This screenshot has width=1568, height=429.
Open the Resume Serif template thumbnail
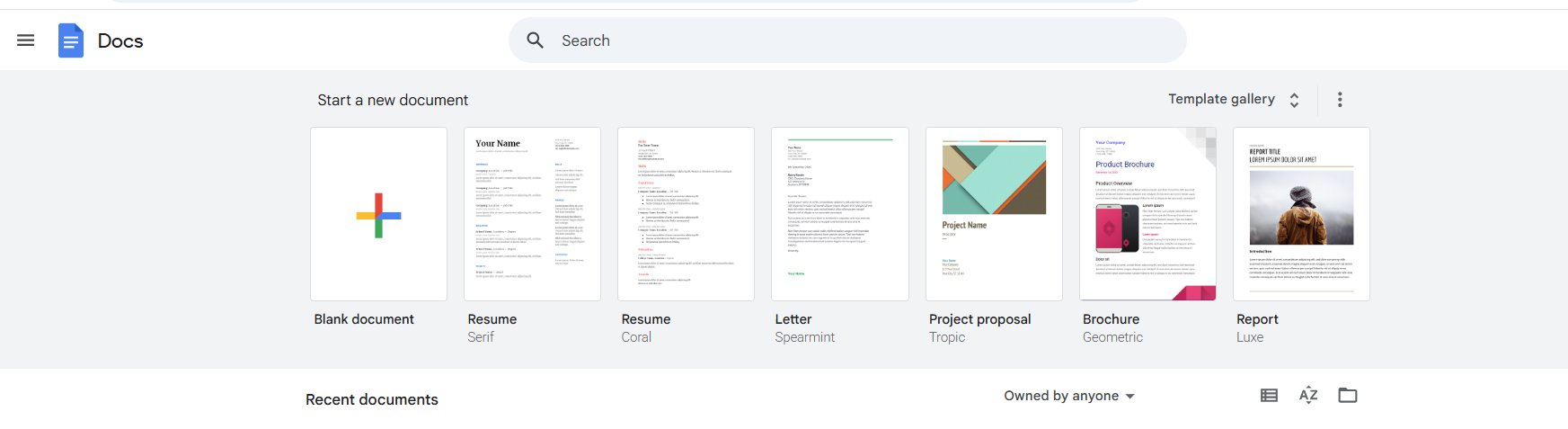(x=532, y=214)
